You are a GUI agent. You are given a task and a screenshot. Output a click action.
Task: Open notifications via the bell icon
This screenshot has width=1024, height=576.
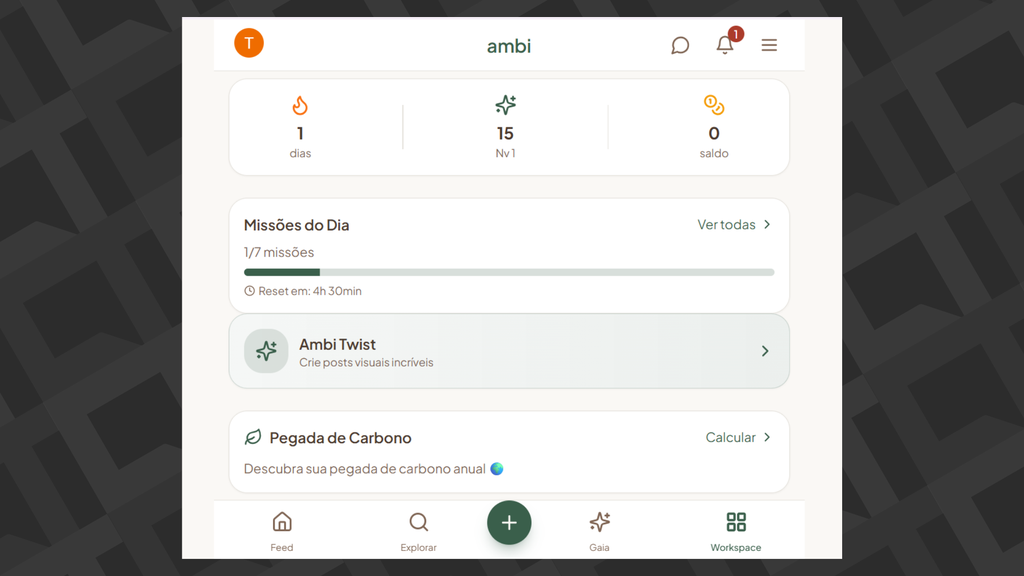tap(723, 46)
